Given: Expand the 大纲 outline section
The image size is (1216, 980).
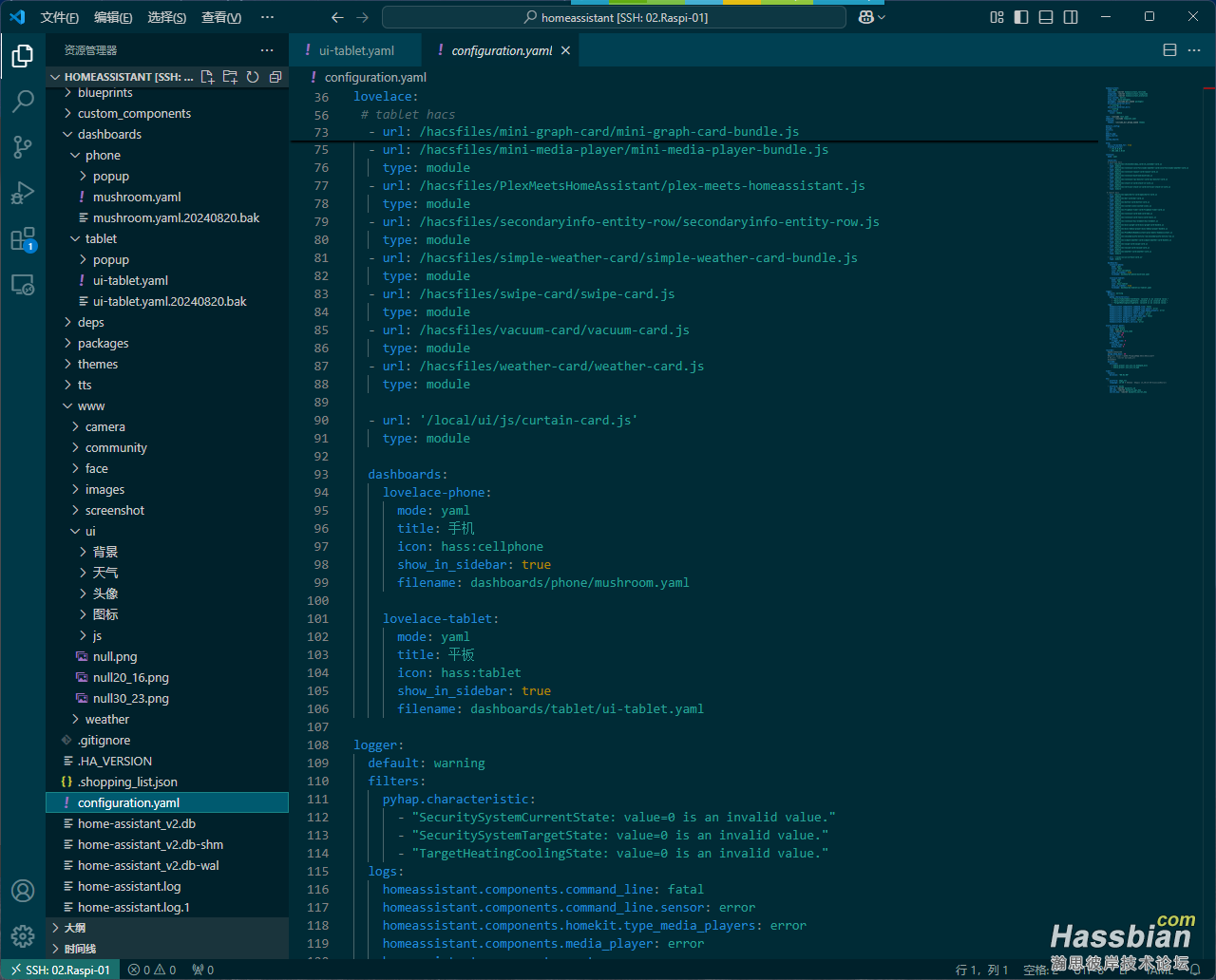Looking at the screenshot, I should (167, 928).
